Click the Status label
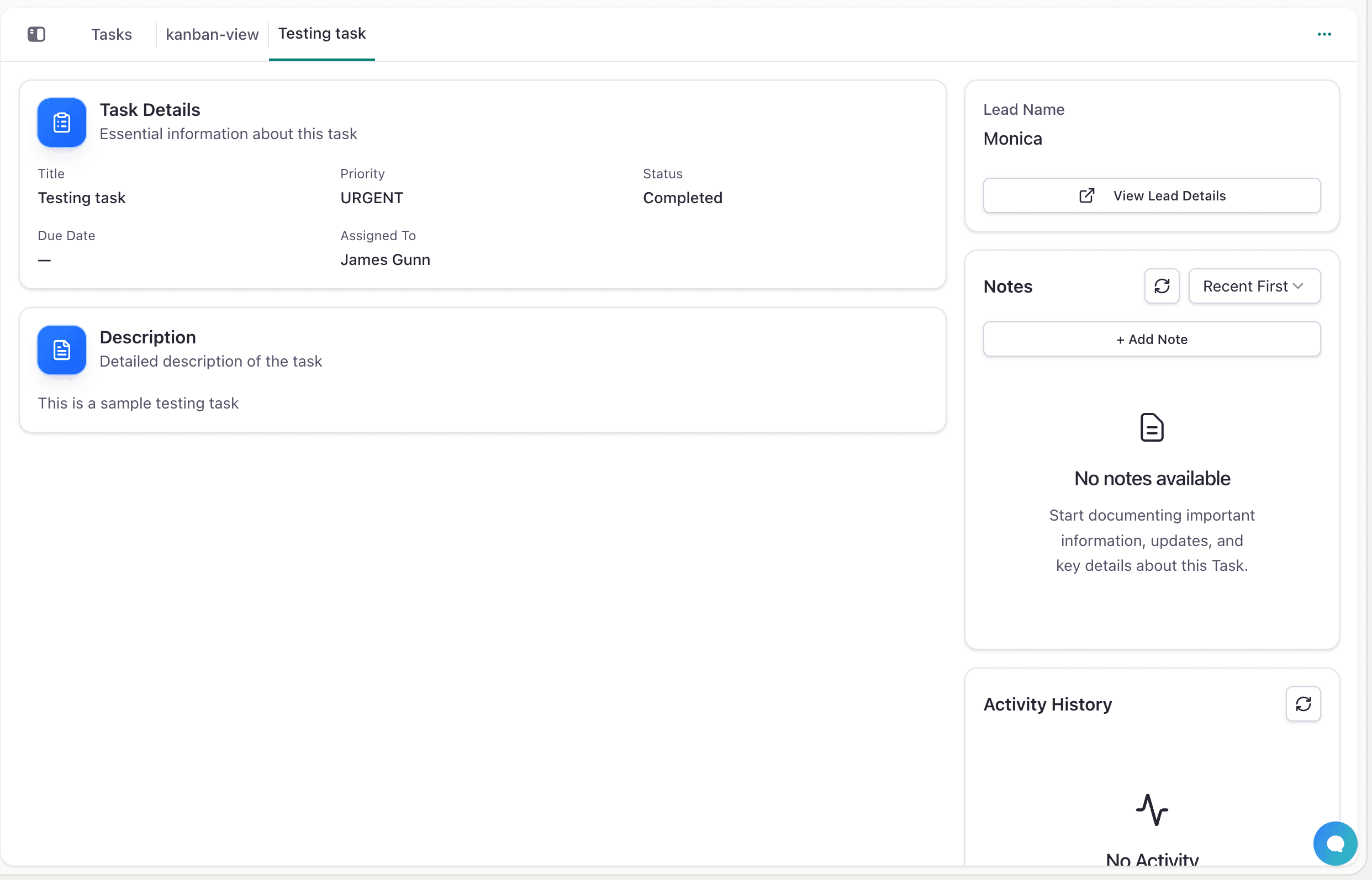The width and height of the screenshot is (1372, 880). (x=663, y=174)
